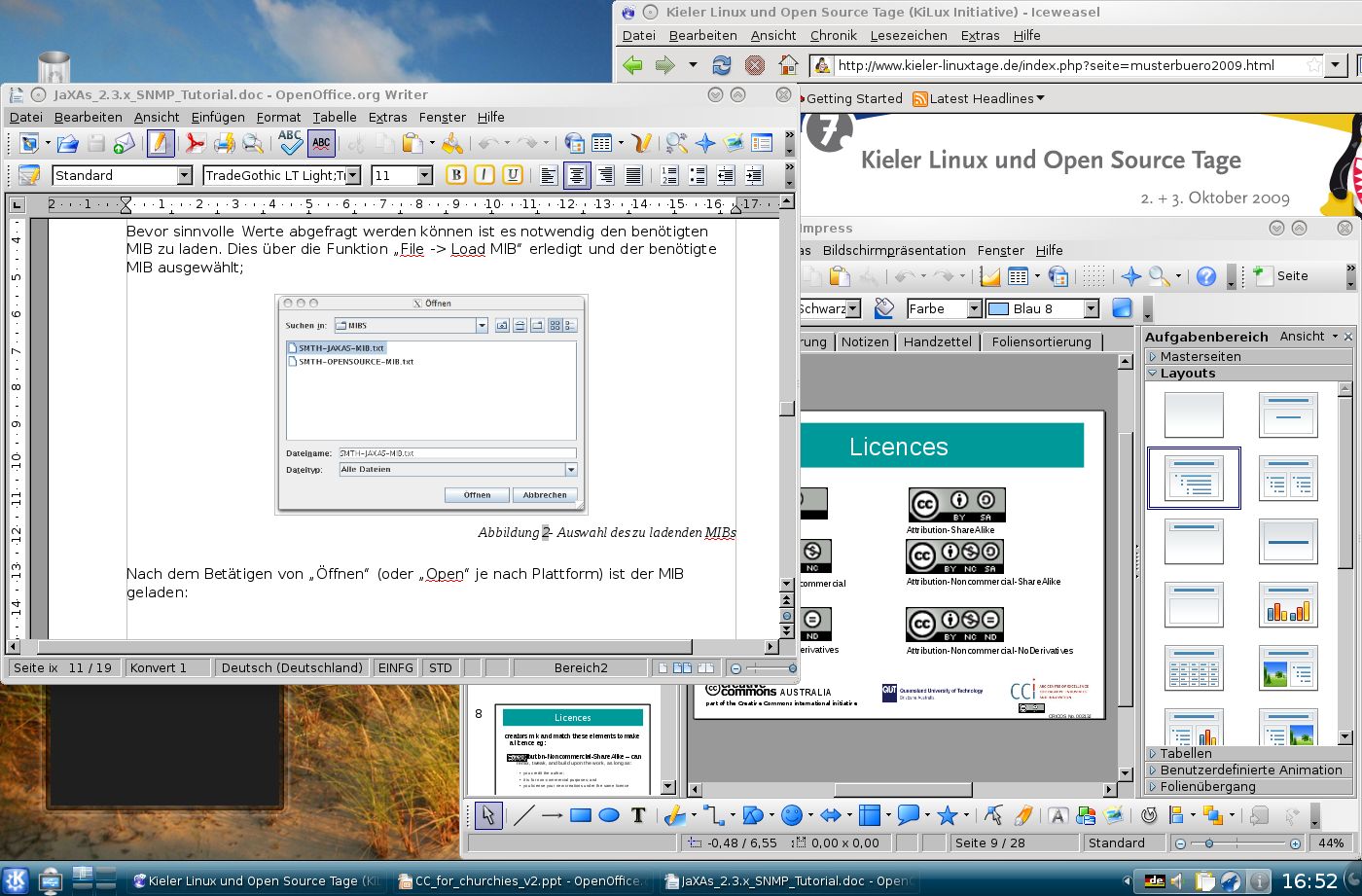This screenshot has height=896, width=1362.
Task: Click bullet list icon in Writer formatting bar
Action: (698, 175)
